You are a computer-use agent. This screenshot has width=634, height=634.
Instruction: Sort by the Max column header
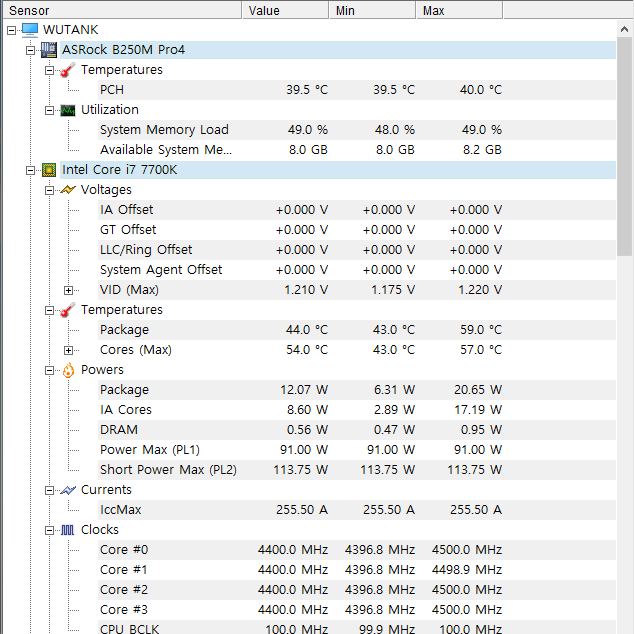click(x=460, y=10)
